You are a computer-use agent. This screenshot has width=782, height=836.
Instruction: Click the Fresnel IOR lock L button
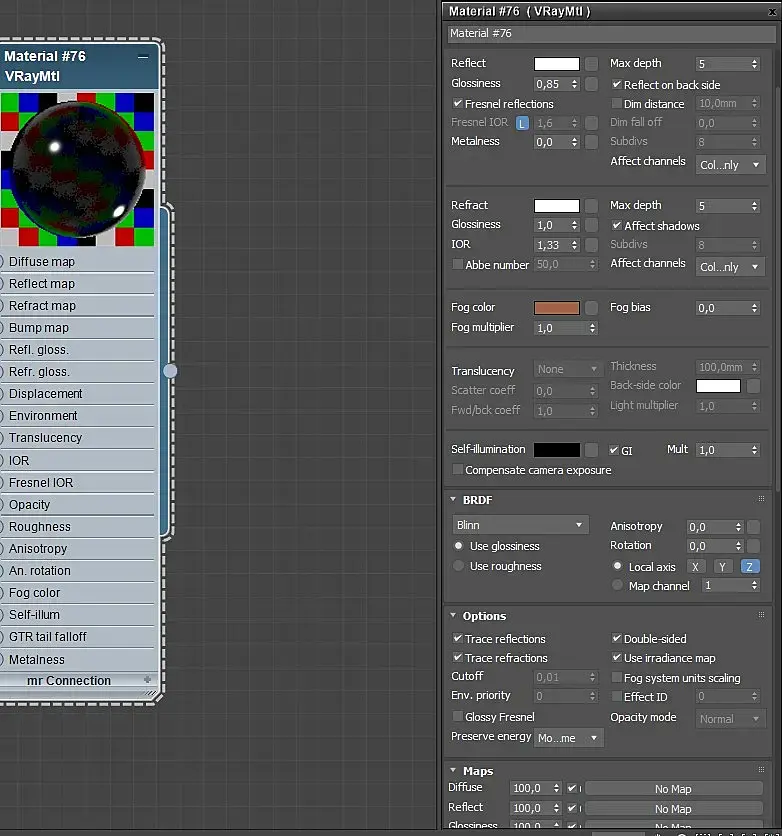pyautogui.click(x=522, y=123)
